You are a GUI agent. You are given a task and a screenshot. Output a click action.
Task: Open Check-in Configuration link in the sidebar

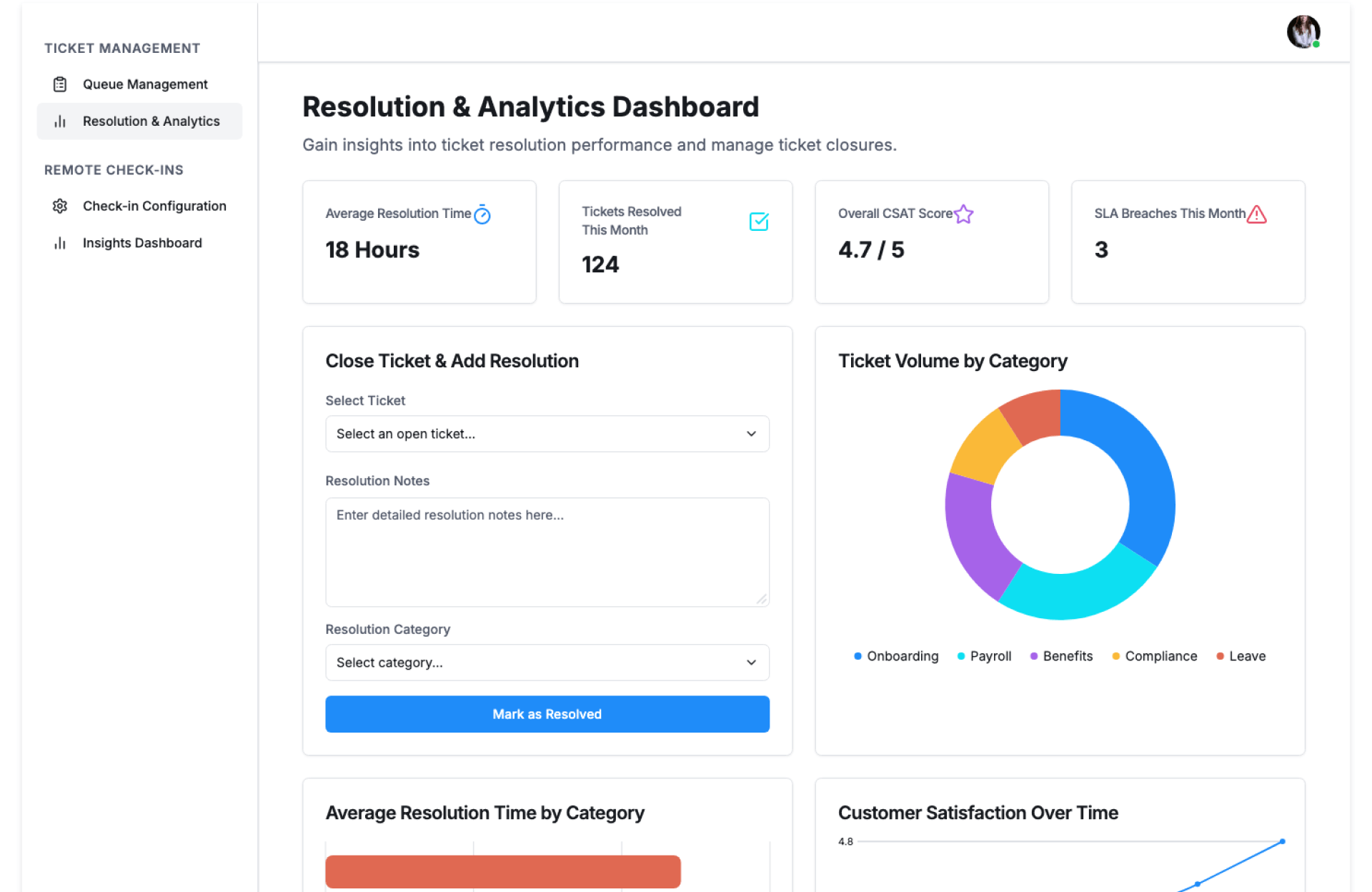154,206
